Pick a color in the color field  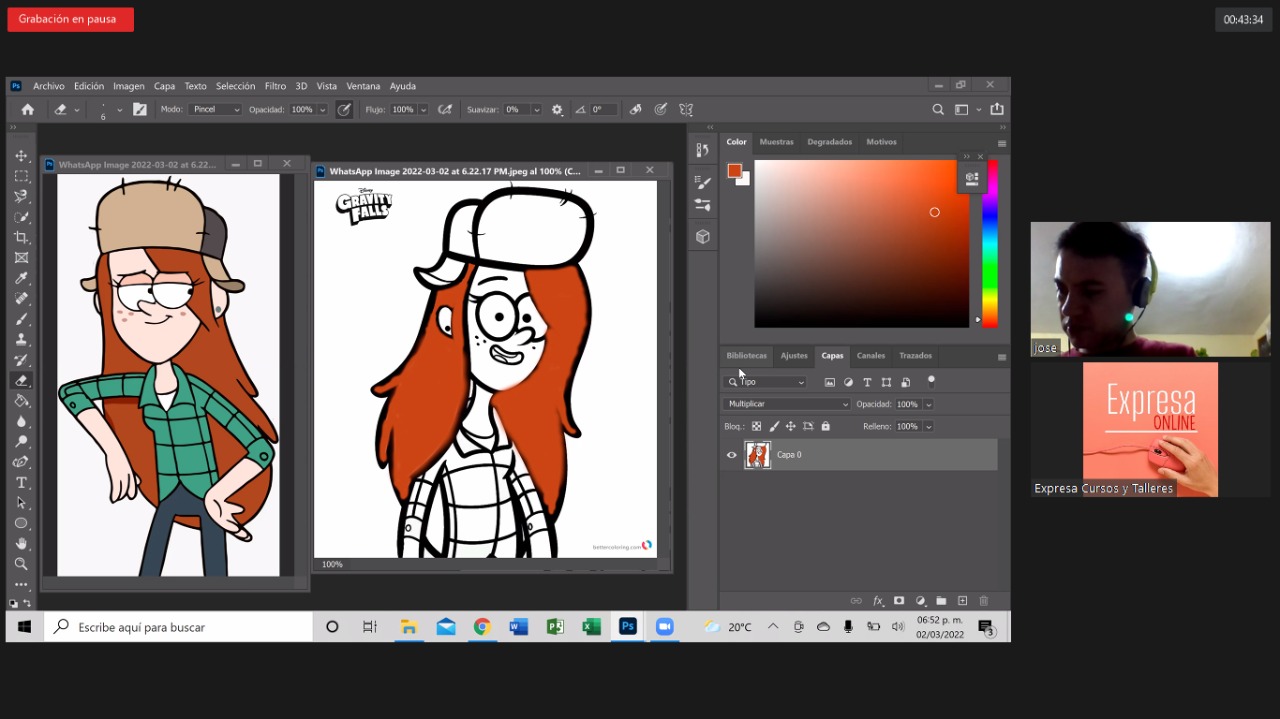tap(861, 244)
